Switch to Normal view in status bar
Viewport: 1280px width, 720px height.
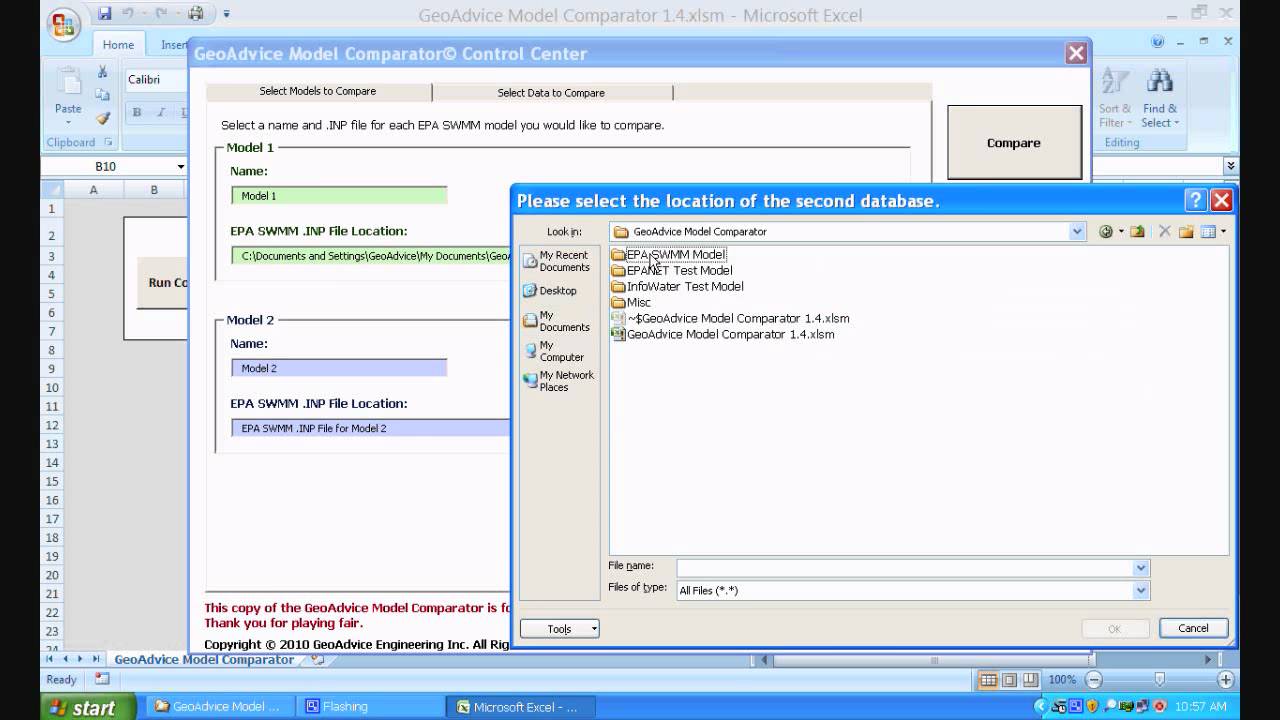988,680
